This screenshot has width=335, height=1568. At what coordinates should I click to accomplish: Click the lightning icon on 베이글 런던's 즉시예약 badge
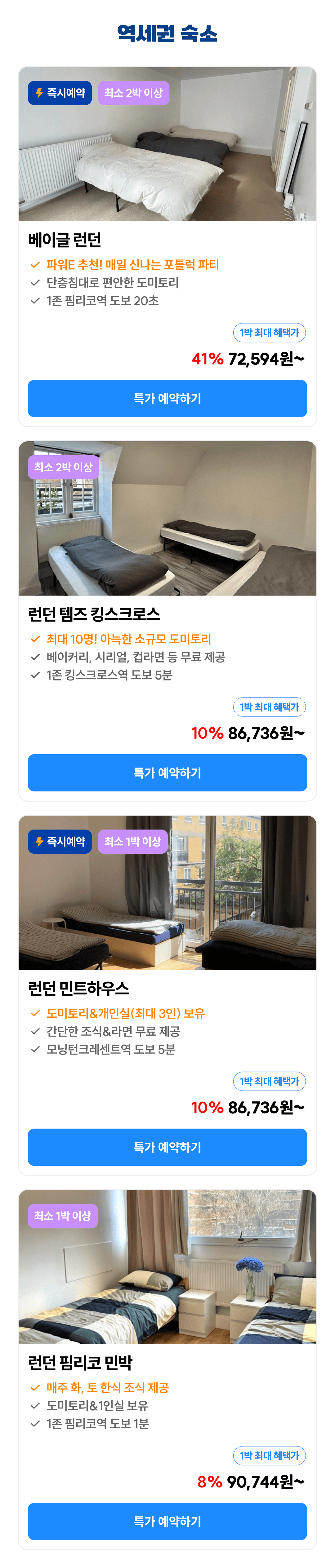click(40, 93)
